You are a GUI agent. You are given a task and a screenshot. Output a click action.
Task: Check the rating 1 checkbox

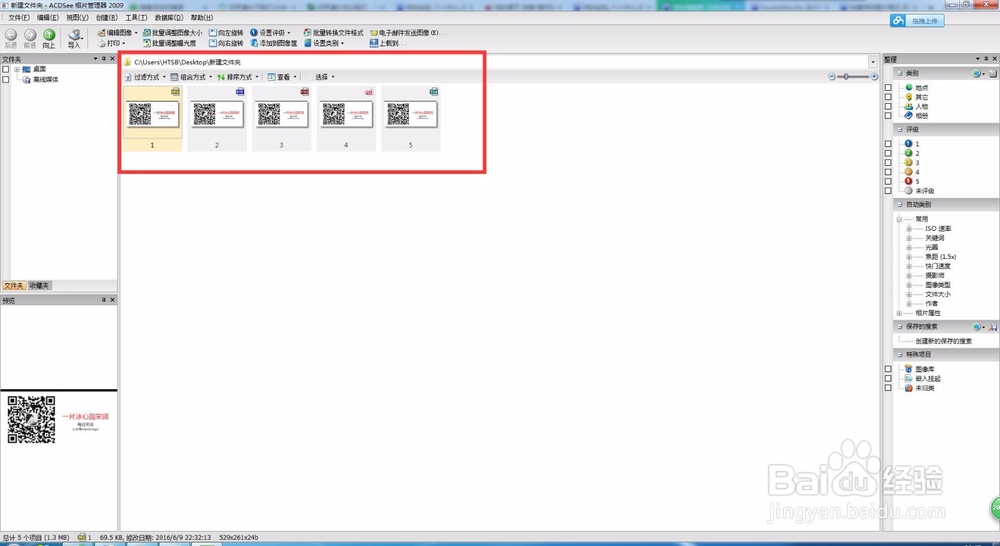[888, 144]
